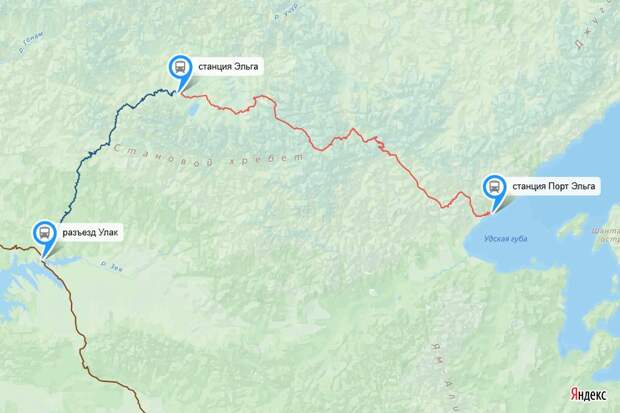Click the станция Порт Эльга train pin icon
The image size is (620, 413).
tap(494, 187)
